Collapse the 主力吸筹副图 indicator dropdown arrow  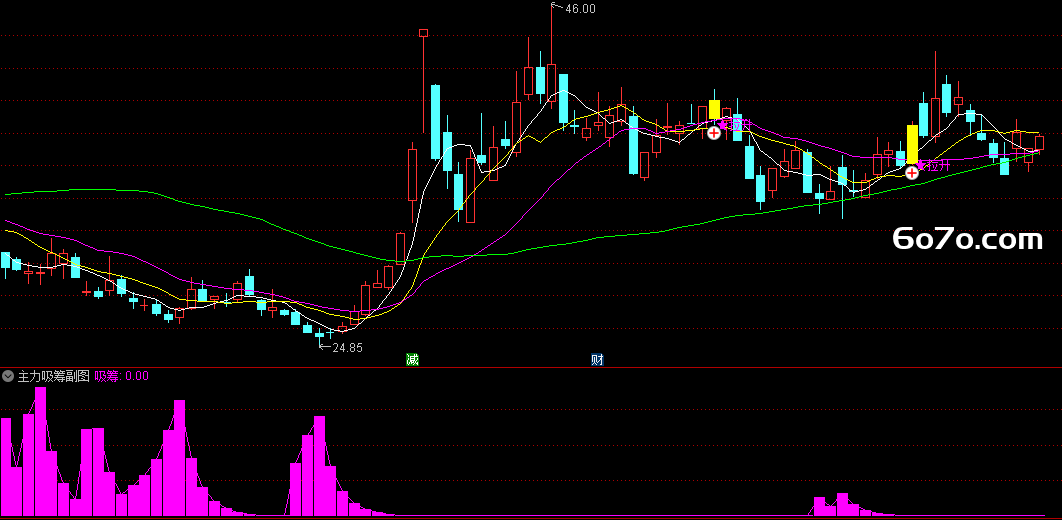pos(8,376)
